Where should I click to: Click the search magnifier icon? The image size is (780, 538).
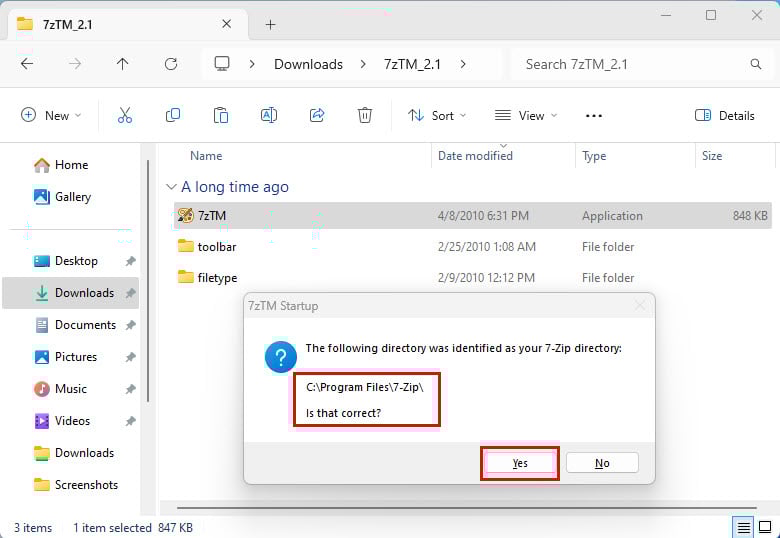(x=756, y=64)
